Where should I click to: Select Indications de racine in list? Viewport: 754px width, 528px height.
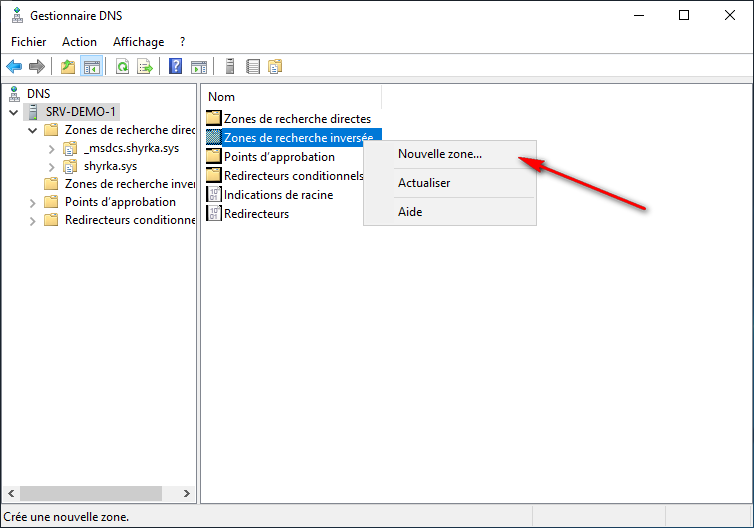278,195
